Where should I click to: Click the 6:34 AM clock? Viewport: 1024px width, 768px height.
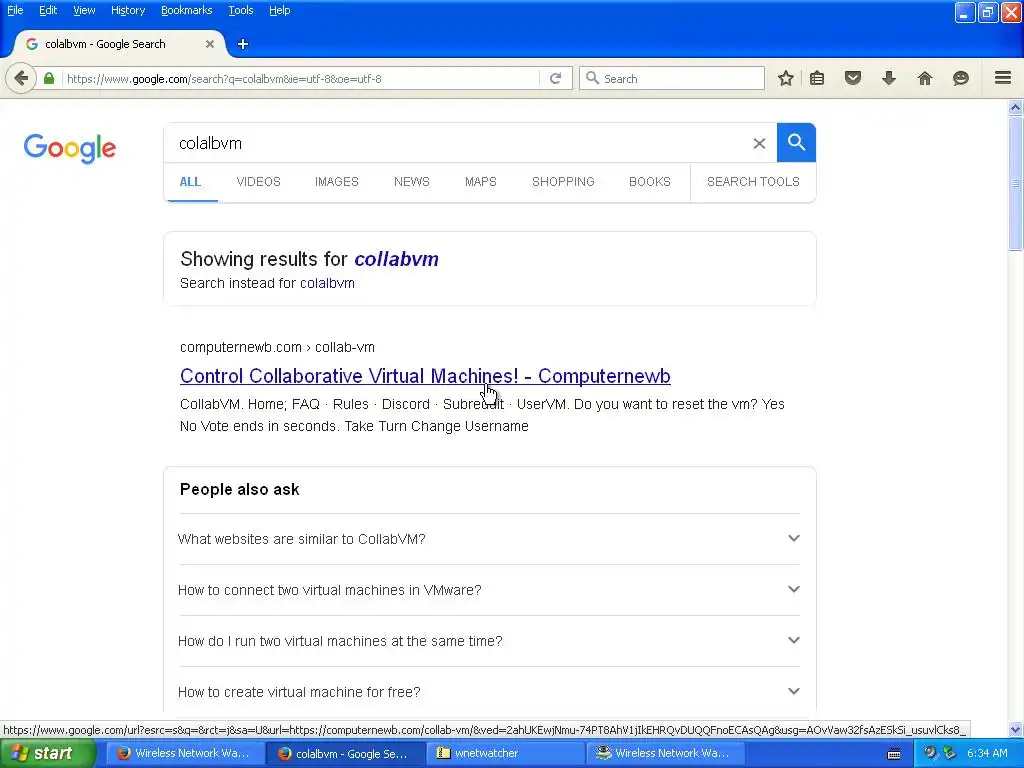pyautogui.click(x=987, y=753)
